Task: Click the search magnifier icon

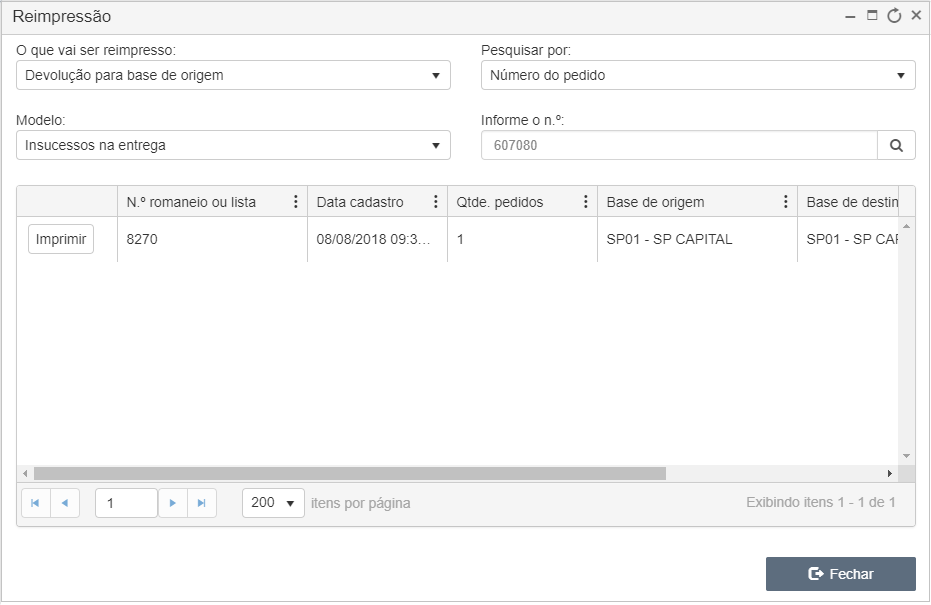Action: pyautogui.click(x=896, y=145)
